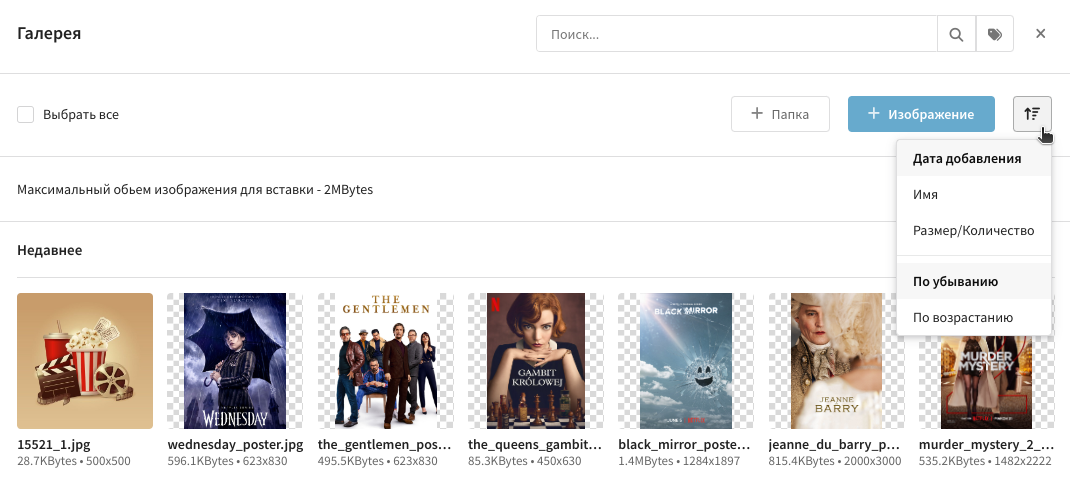Open the tags filter icon

click(994, 34)
